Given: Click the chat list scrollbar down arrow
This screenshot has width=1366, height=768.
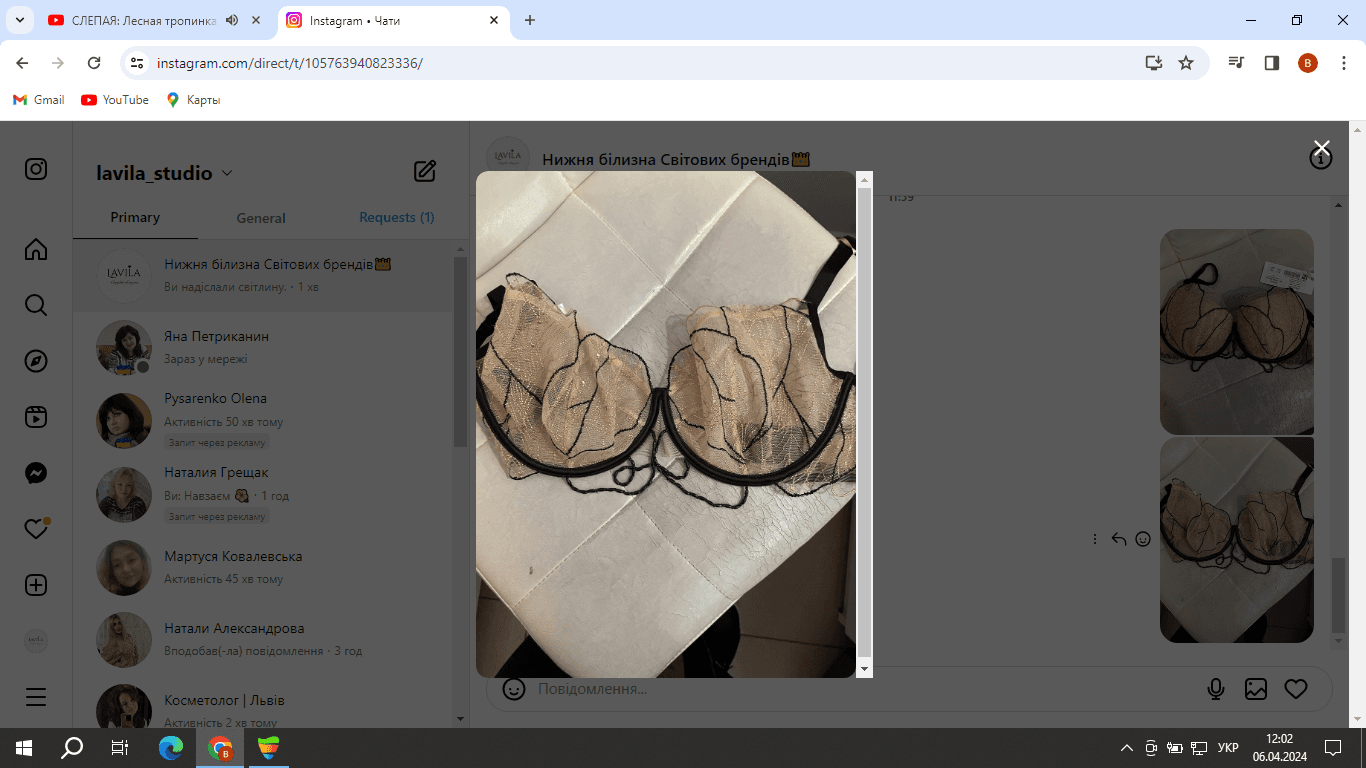Looking at the screenshot, I should click(x=460, y=718).
